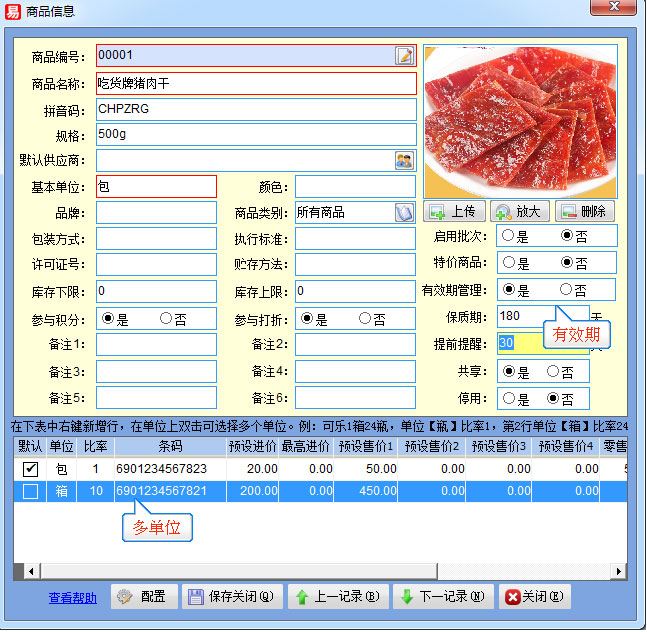The image size is (647, 632).
Task: Click the 预设进价 column header
Action: (253, 446)
